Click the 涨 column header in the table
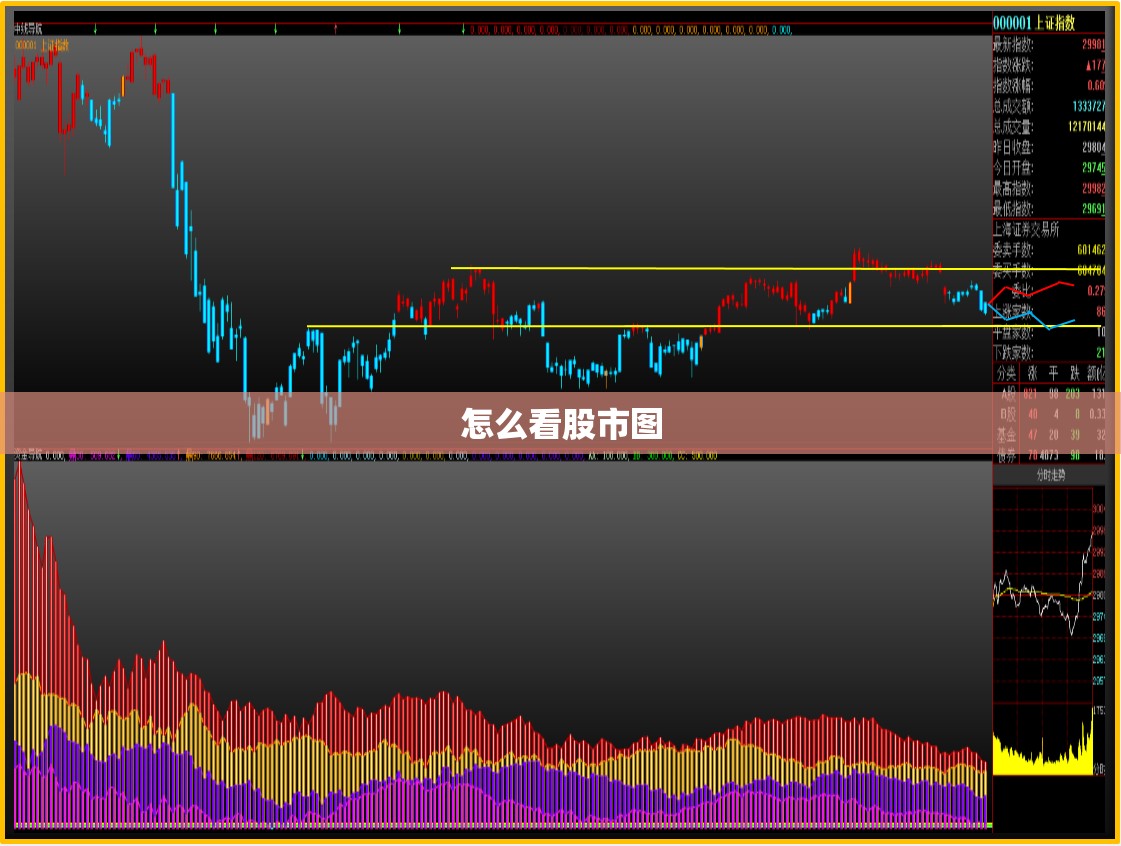Image resolution: width=1121 pixels, height=846 pixels. point(1032,373)
